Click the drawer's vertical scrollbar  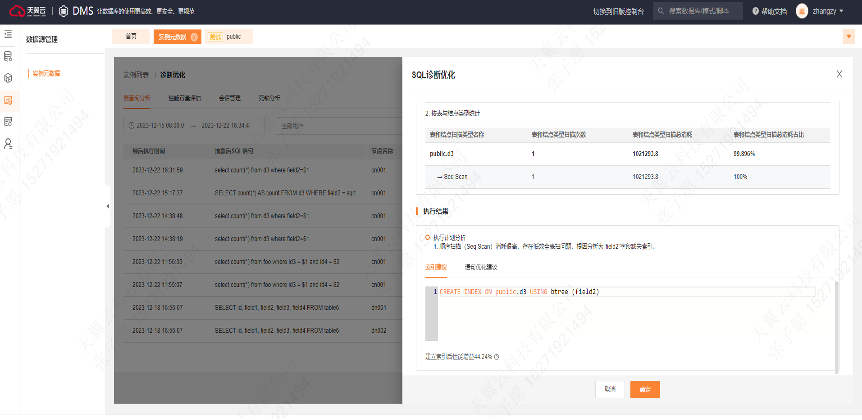(837, 327)
